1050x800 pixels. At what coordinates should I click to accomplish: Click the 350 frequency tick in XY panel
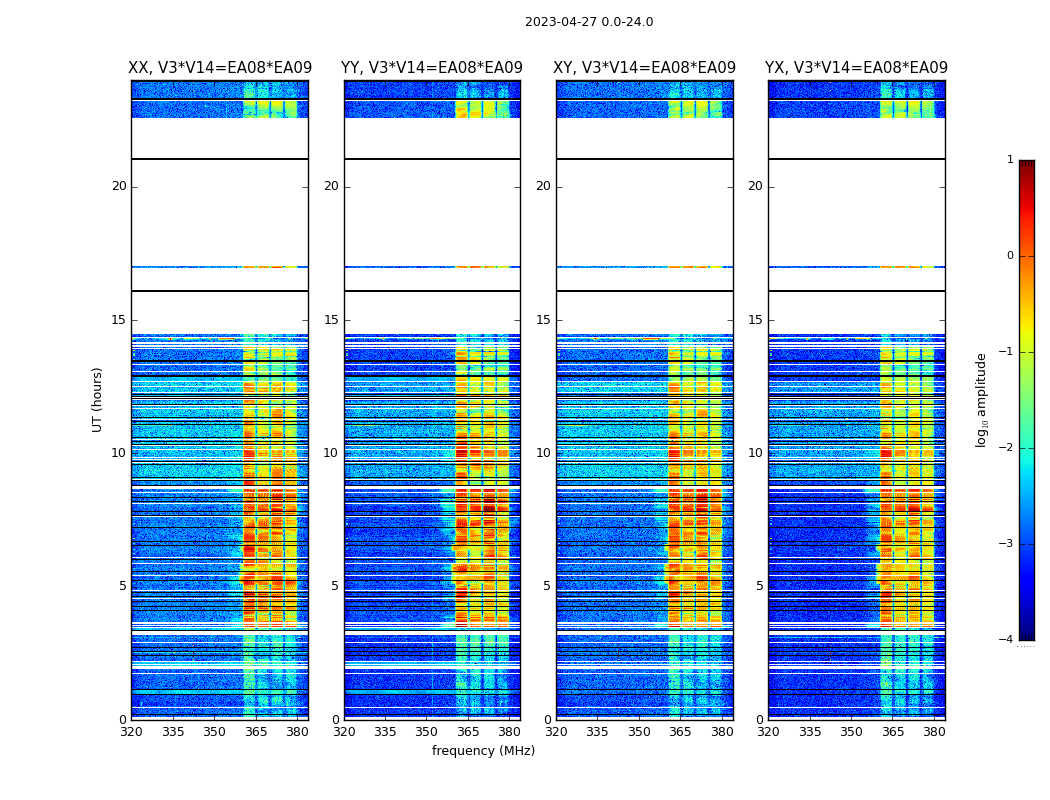(639, 732)
